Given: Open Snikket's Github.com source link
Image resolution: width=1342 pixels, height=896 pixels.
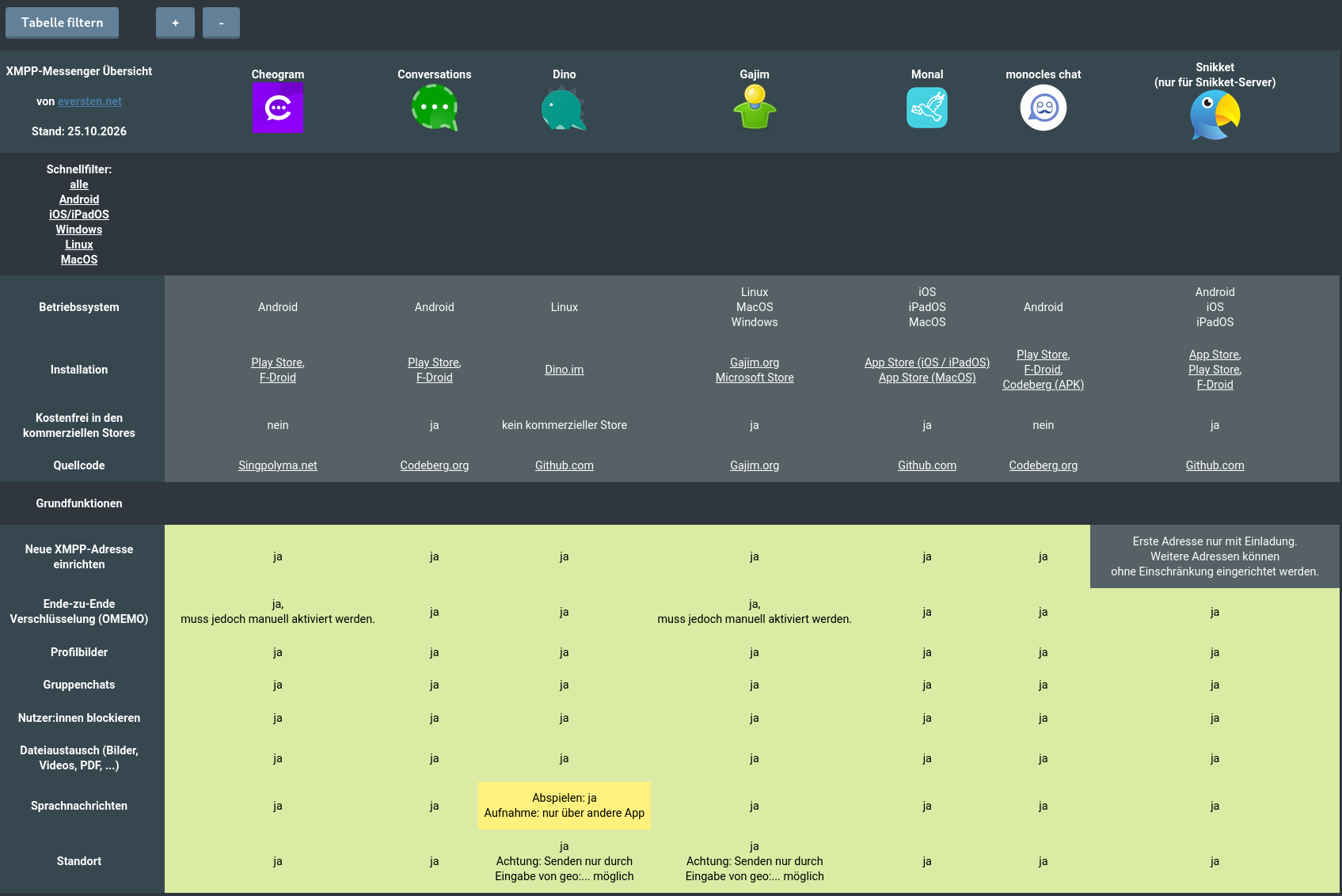Looking at the screenshot, I should point(1215,465).
